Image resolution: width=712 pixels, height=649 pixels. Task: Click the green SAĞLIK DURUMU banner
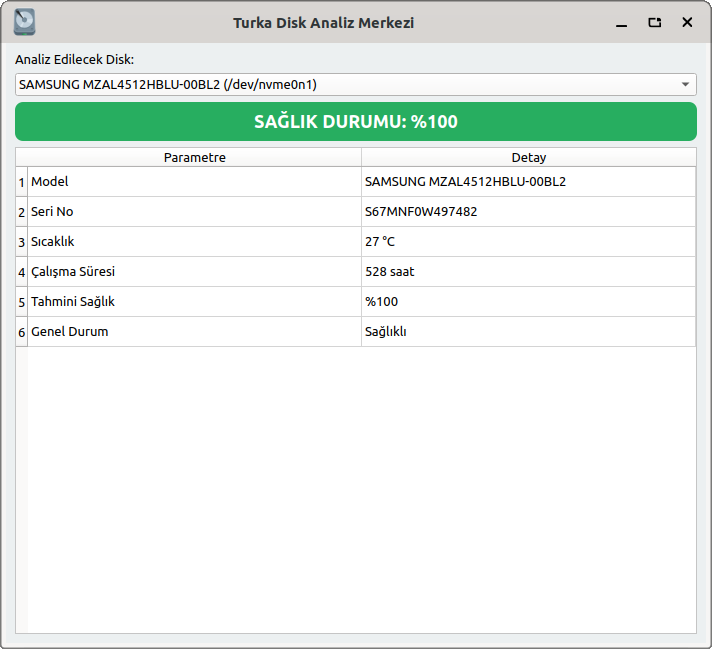point(355,122)
